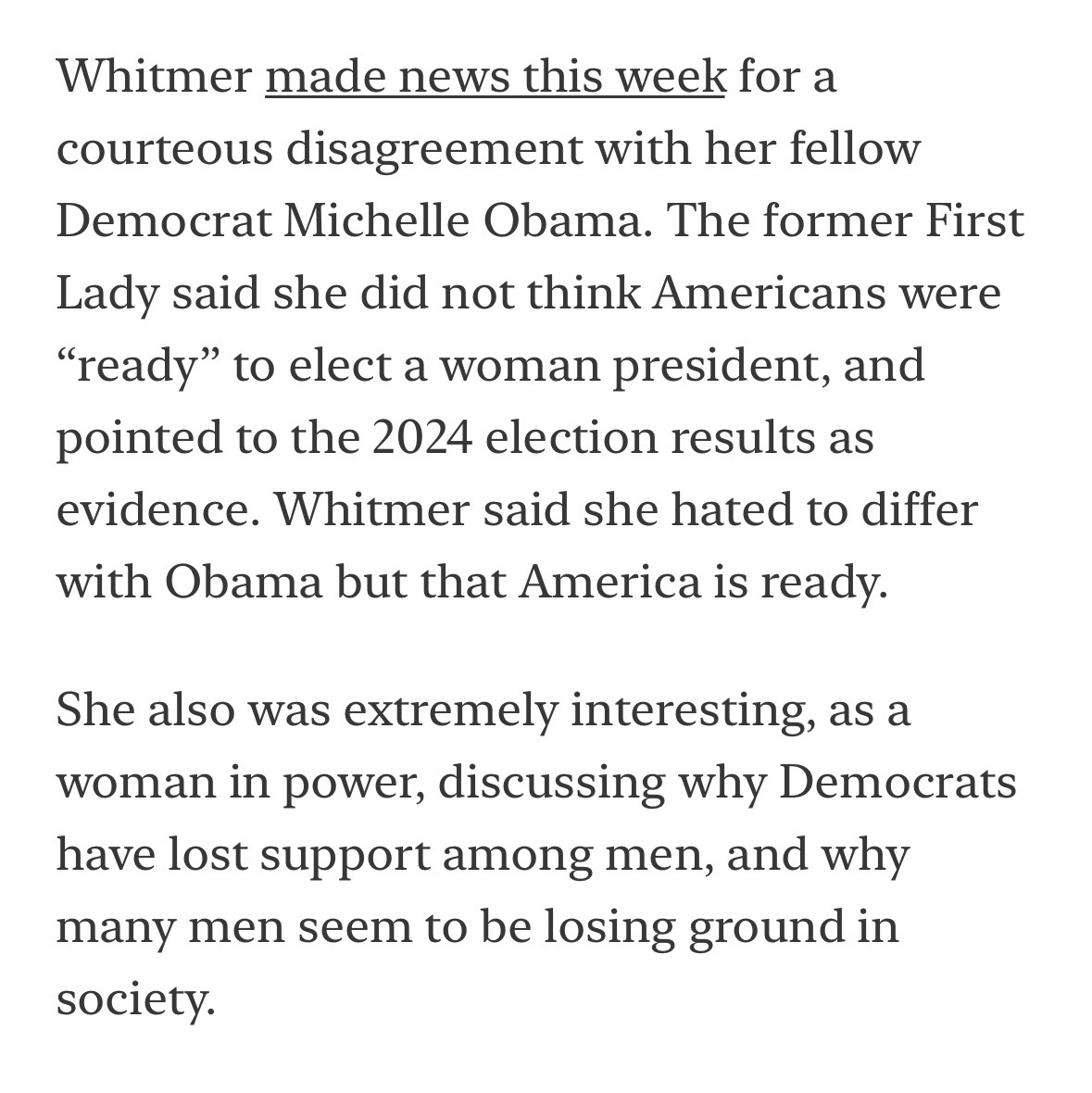The height and width of the screenshot is (1093, 1092).
Task: Click the number "2024" in the first paragraph
Action: click(x=421, y=438)
